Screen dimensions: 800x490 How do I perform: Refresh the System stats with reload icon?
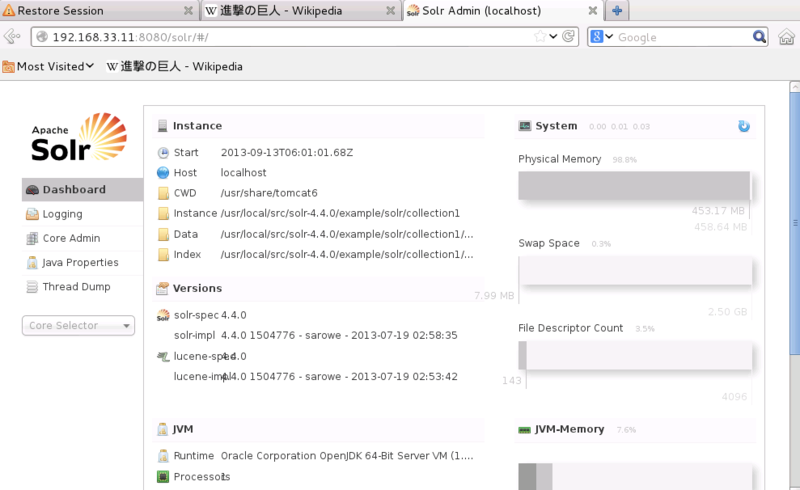(x=744, y=126)
